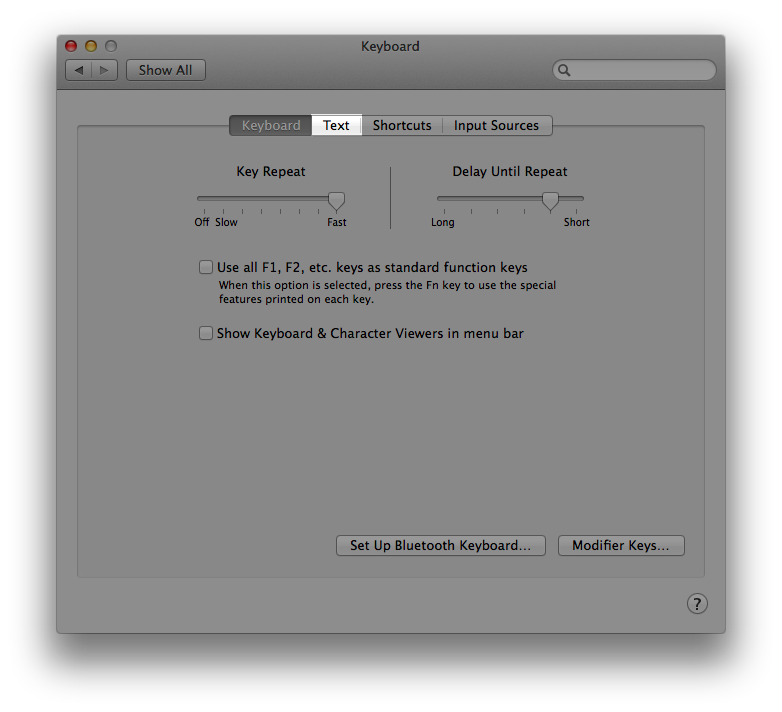Click the Key Repeat slider thumb
Image resolution: width=782 pixels, height=712 pixels.
337,201
